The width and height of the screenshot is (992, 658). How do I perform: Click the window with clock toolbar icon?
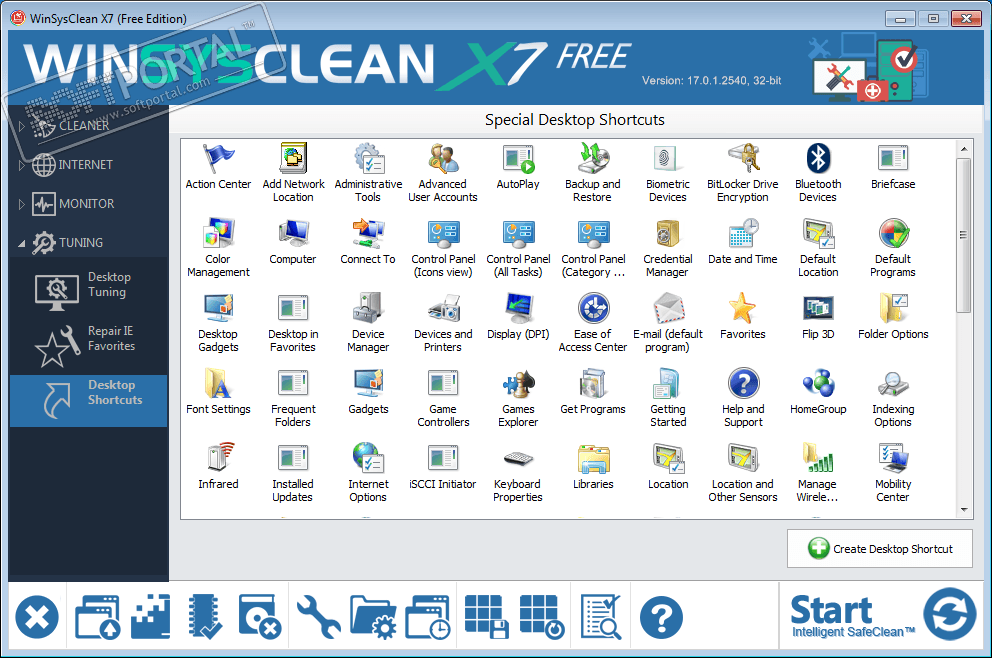tap(428, 617)
